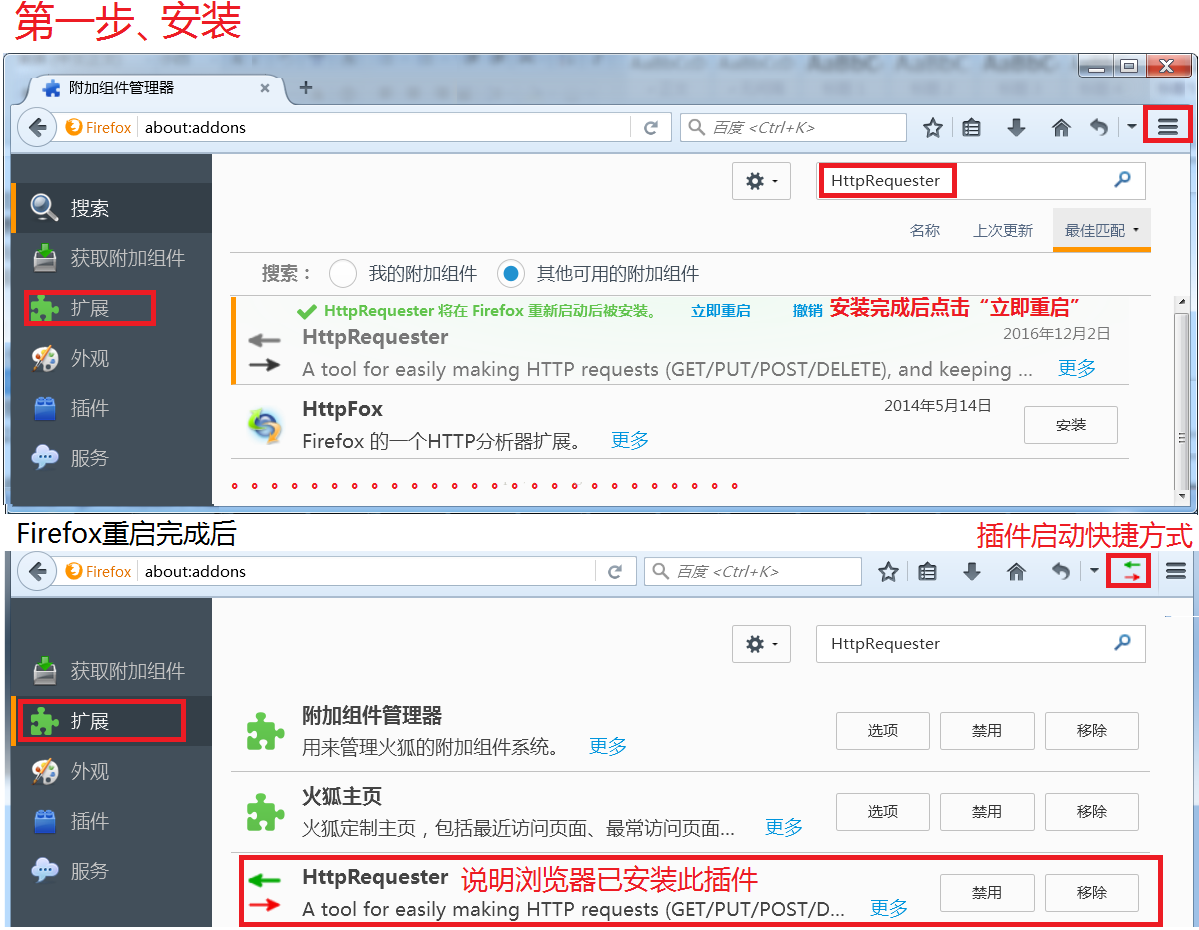This screenshot has width=1199, height=930.
Task: Sort add-ons by 名称
Action: coord(924,230)
